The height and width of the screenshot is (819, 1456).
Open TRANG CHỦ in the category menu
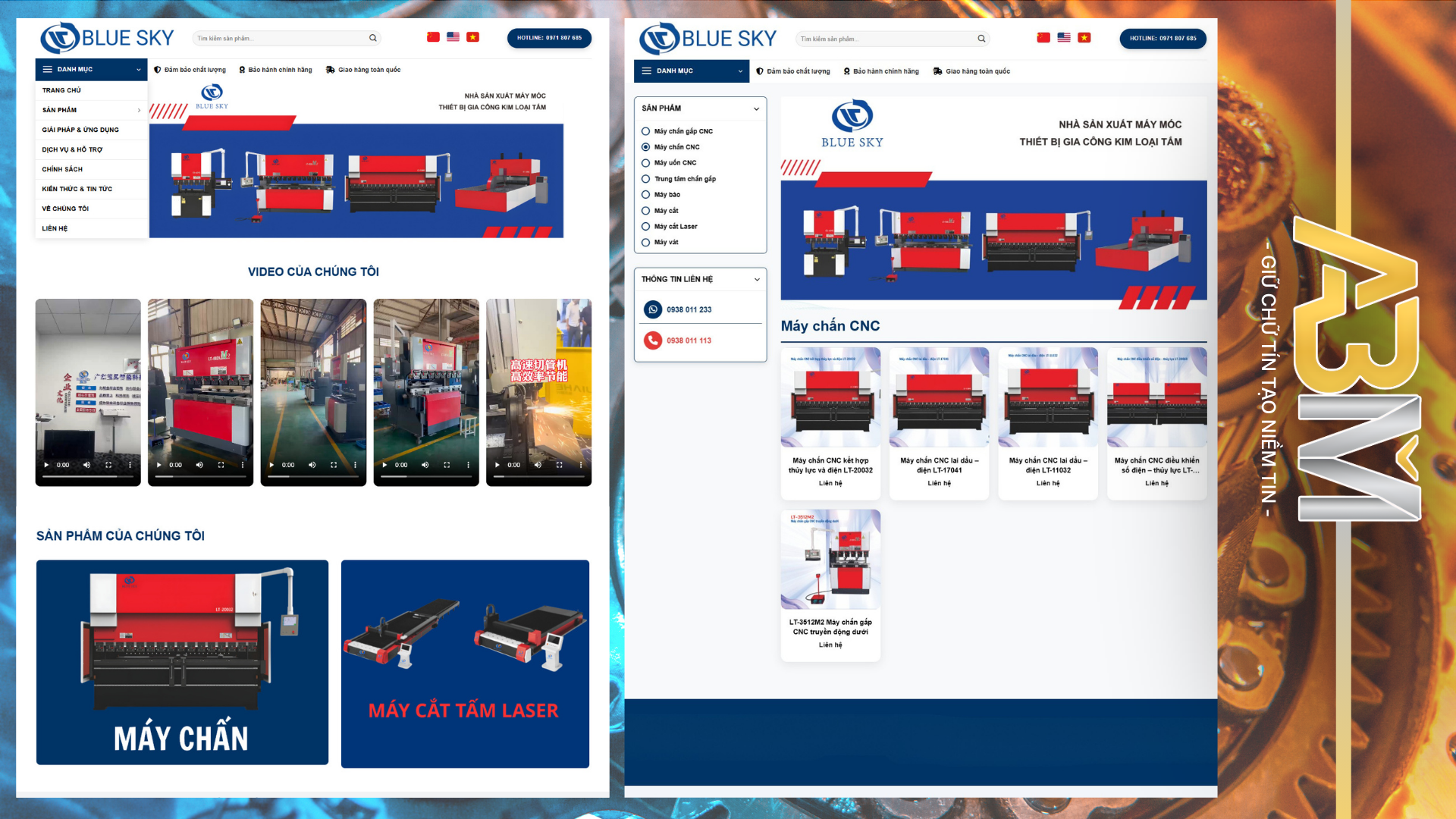pos(91,90)
